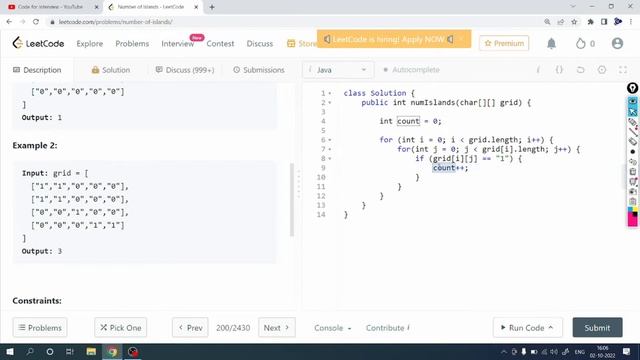Zoom the page via magnifier icon in address bar
This screenshot has width=640, height=360.
click(547, 22)
